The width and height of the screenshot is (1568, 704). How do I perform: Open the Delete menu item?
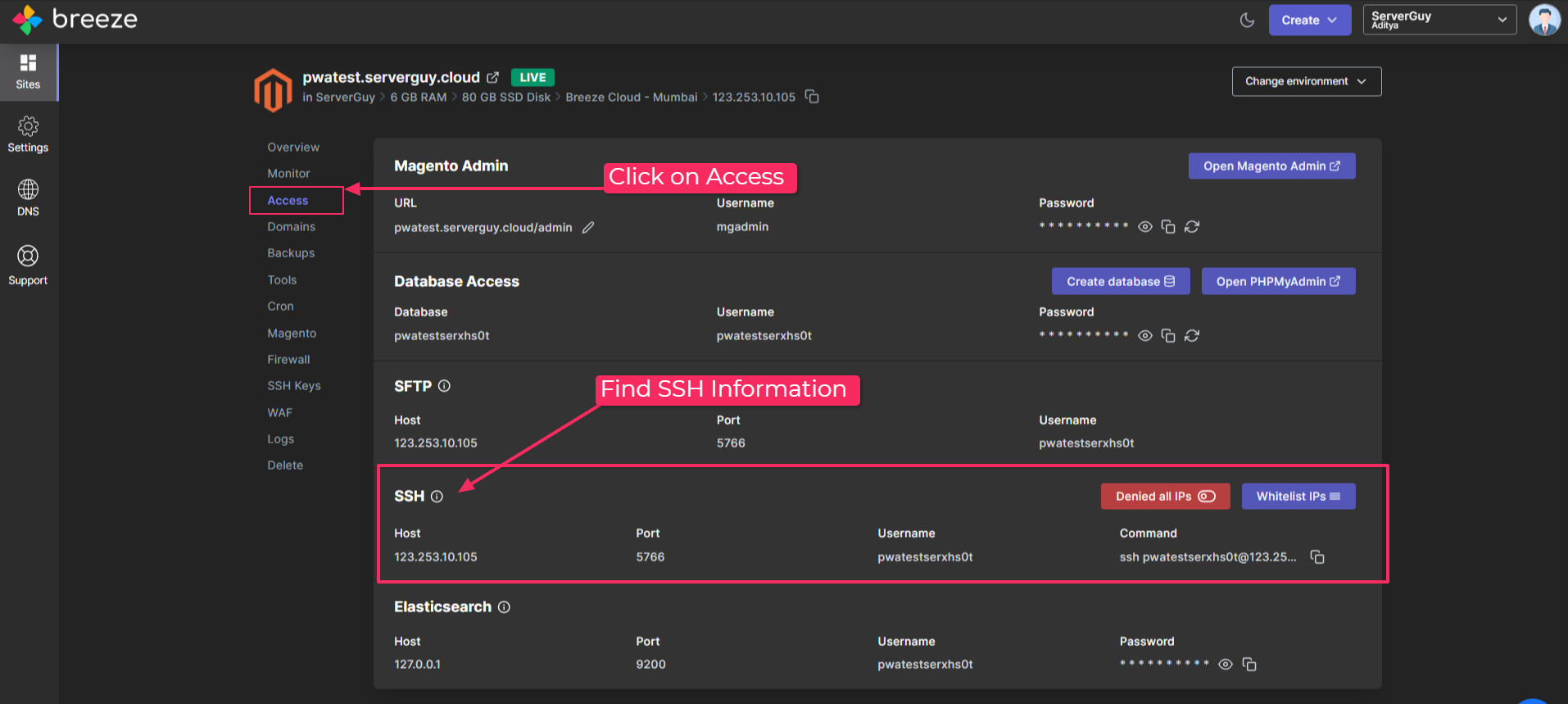285,466
